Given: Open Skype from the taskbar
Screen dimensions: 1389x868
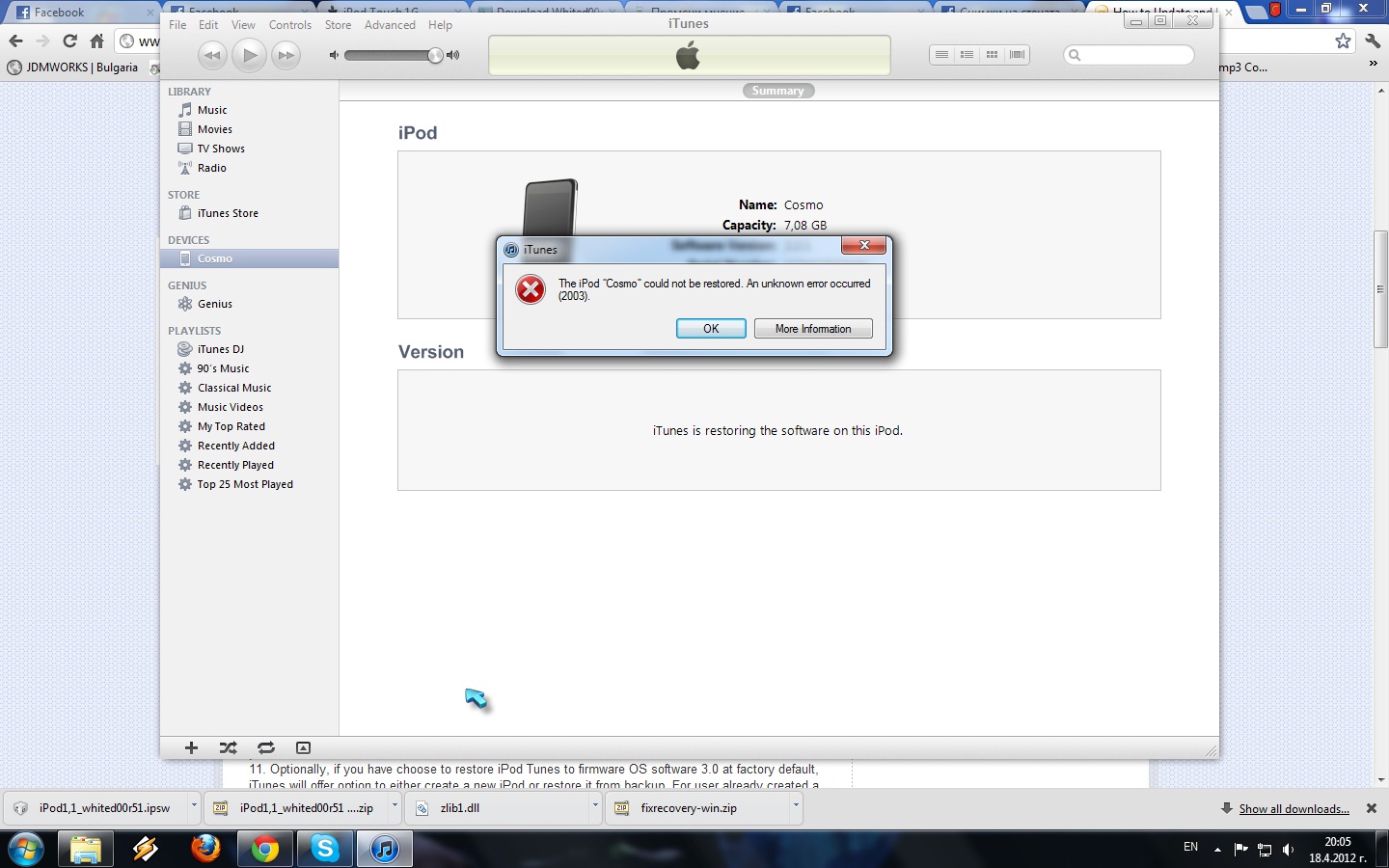Looking at the screenshot, I should coord(325,850).
